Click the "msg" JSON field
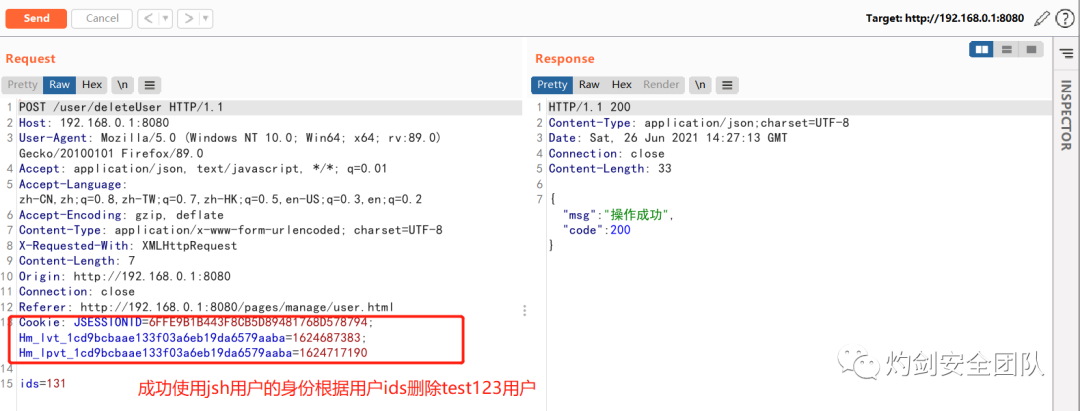This screenshot has height=411, width=1080. tap(618, 215)
